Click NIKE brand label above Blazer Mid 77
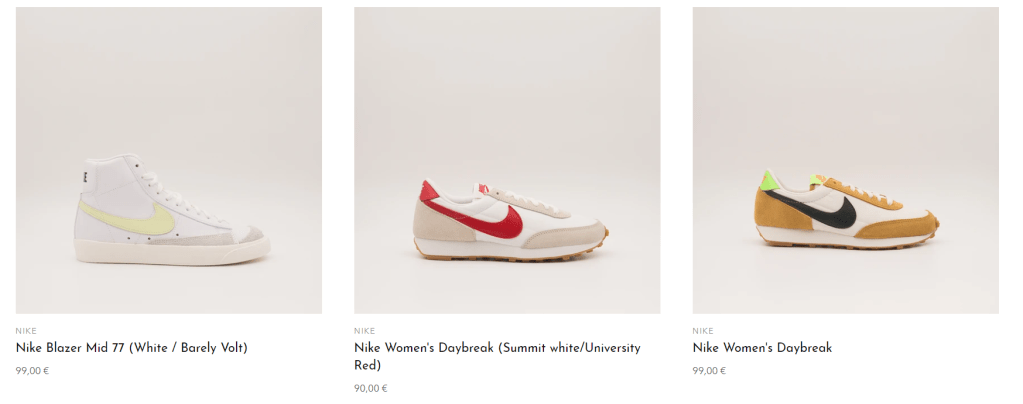 pyautogui.click(x=26, y=331)
